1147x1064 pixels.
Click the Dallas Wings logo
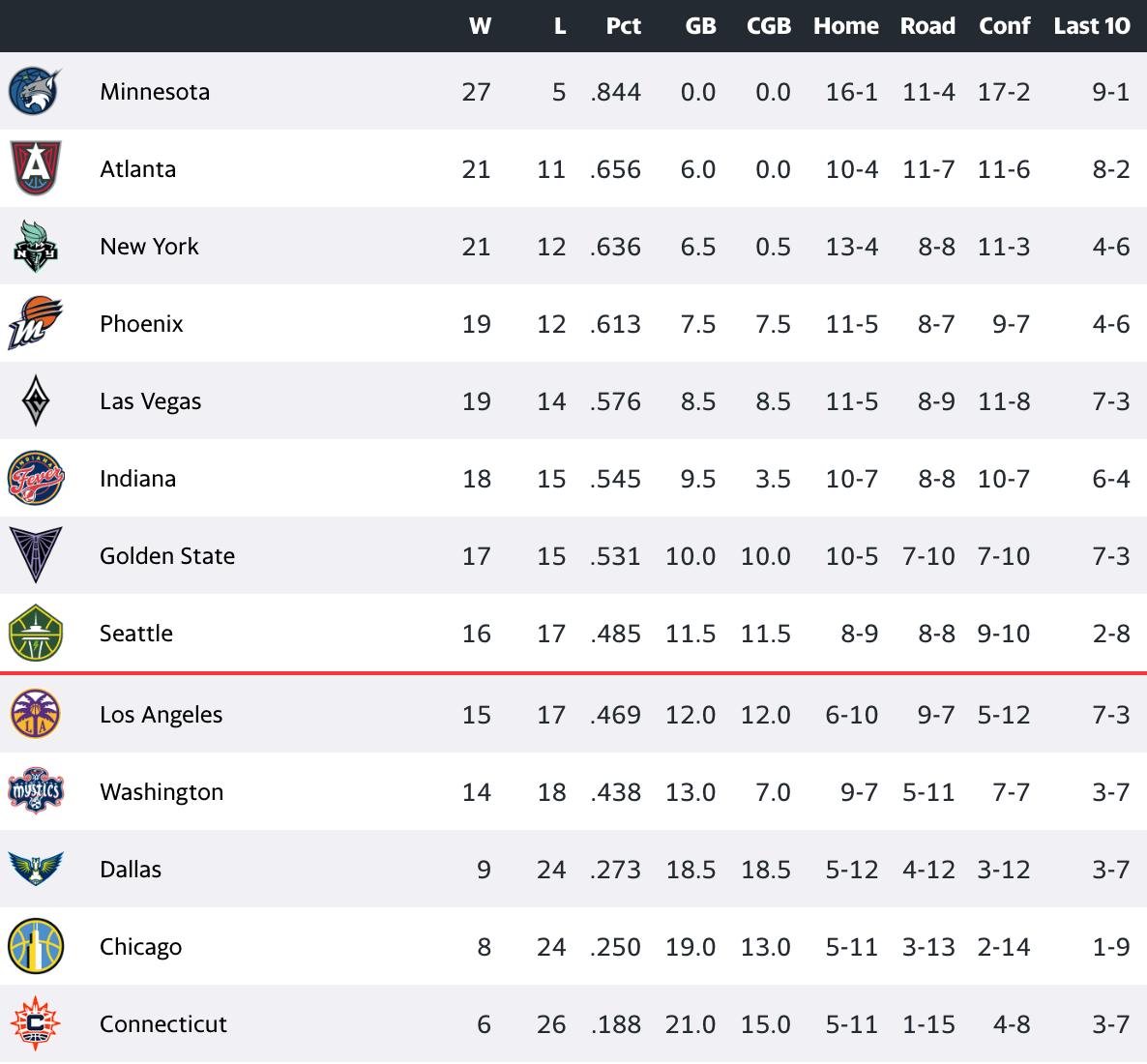[x=35, y=869]
